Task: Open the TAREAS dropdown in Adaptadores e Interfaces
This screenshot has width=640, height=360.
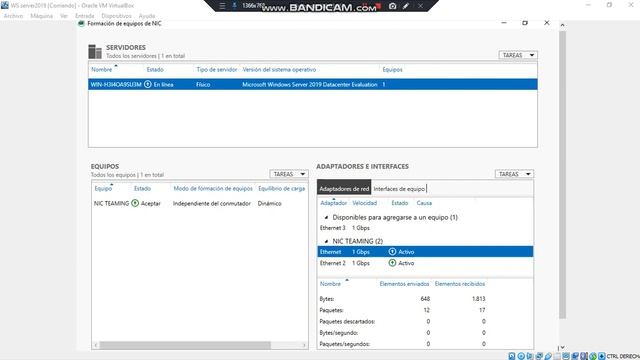Action: [x=514, y=174]
